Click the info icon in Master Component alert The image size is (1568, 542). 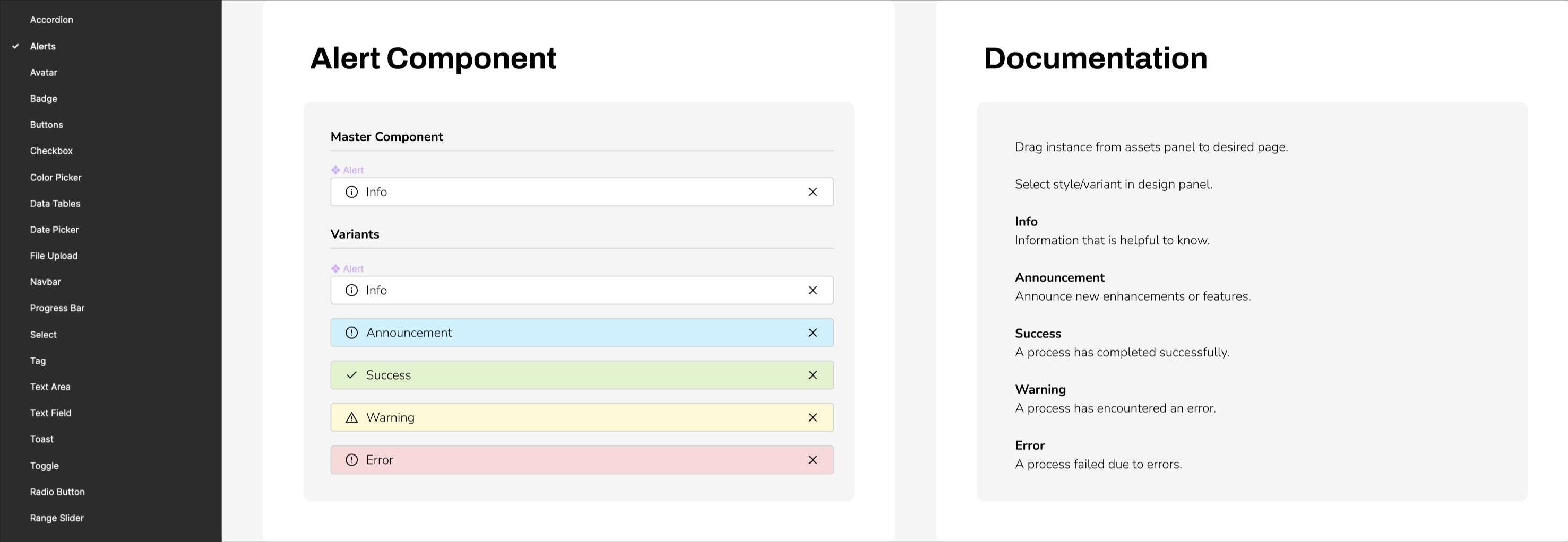pos(351,191)
